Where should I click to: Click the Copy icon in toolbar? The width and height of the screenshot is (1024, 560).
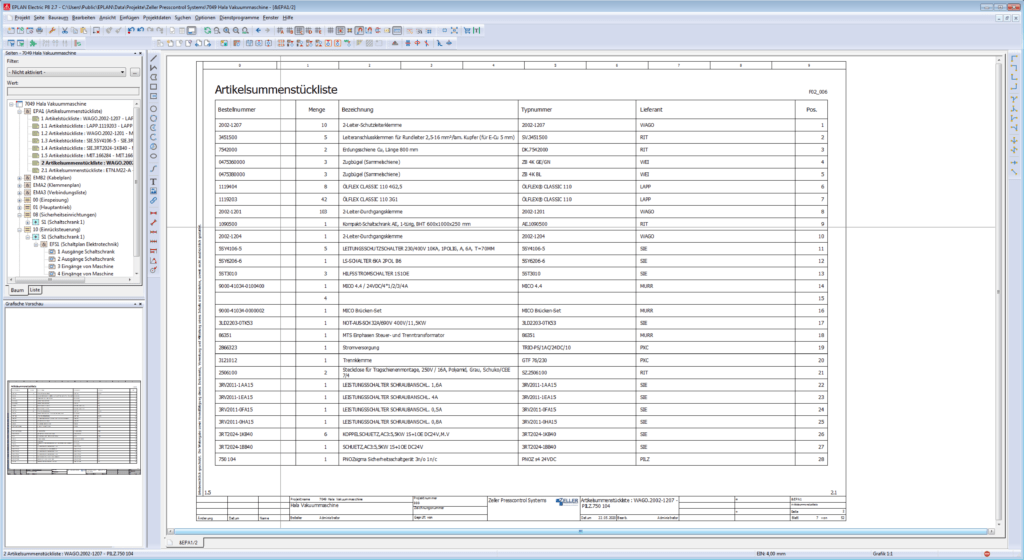pos(74,30)
